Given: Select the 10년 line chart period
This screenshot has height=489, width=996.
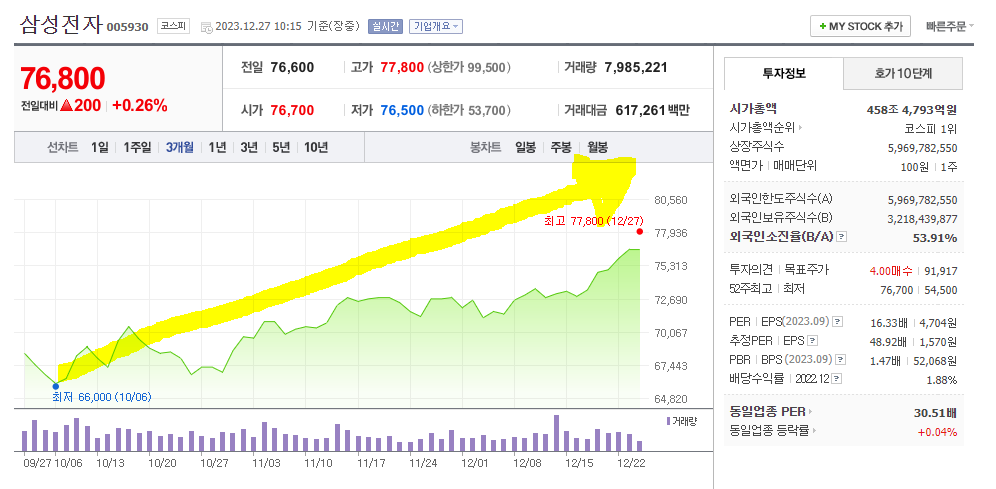Looking at the screenshot, I should tap(316, 148).
